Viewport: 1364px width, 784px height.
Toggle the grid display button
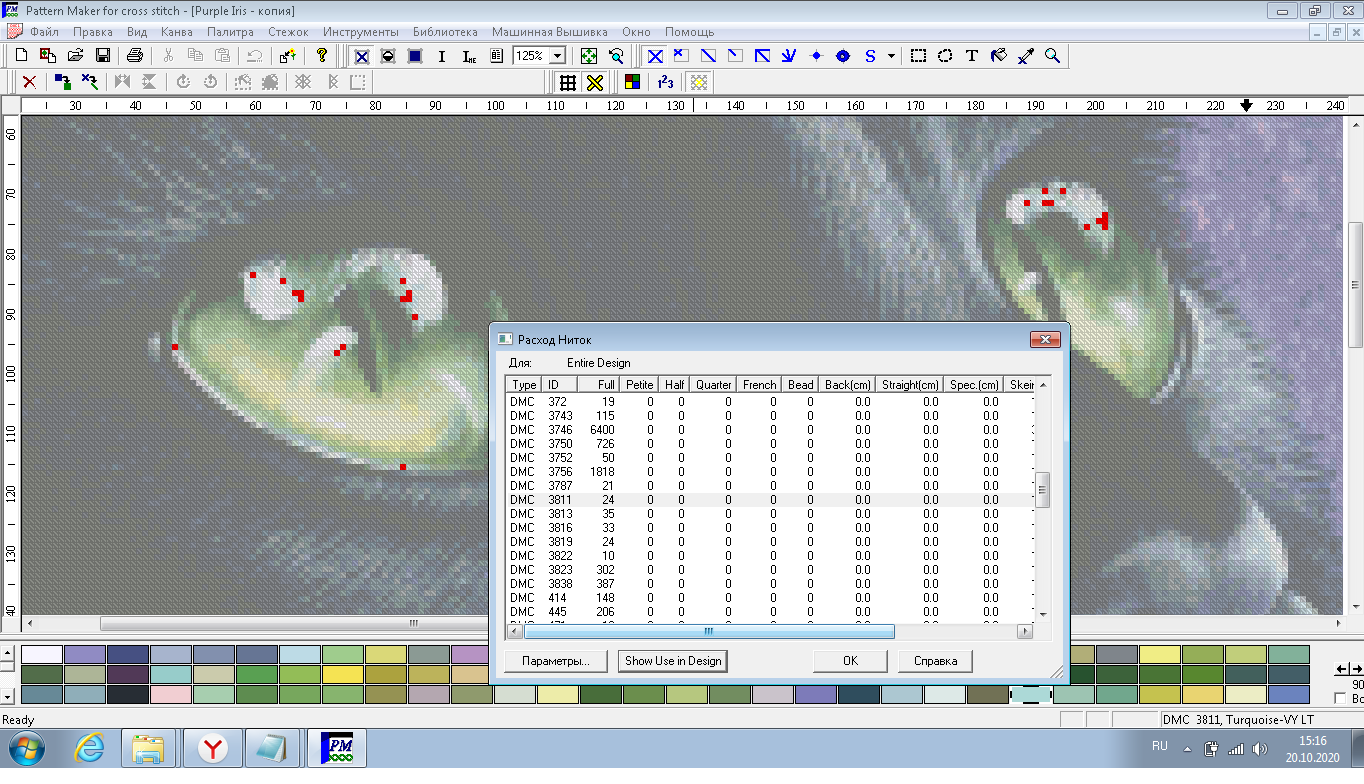click(x=568, y=83)
